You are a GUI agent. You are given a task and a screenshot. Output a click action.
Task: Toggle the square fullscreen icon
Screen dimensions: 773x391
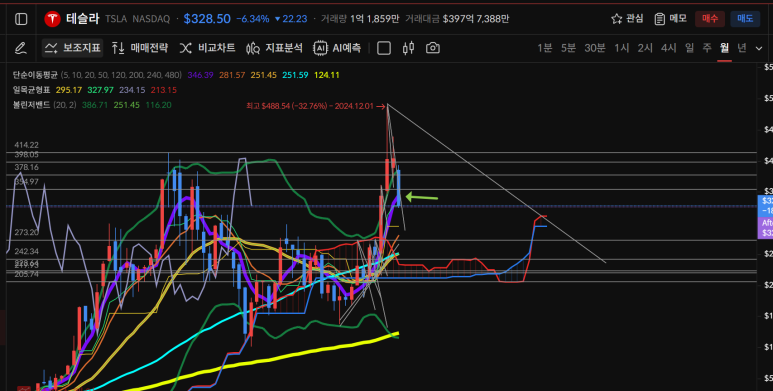(384, 48)
